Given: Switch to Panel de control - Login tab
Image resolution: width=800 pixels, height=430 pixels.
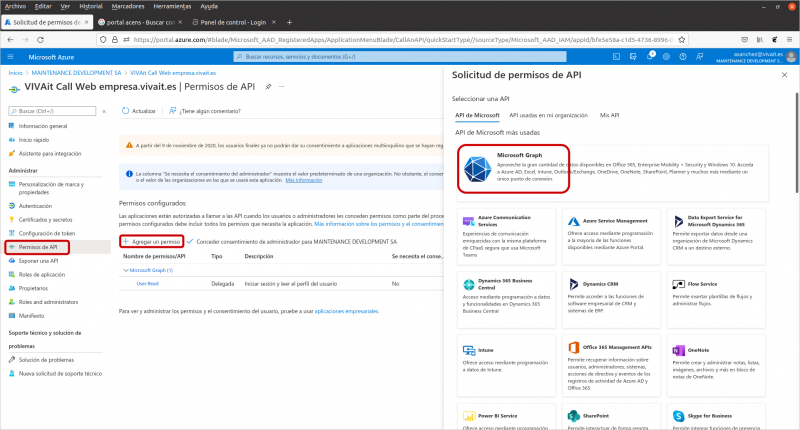Looking at the screenshot, I should coord(233,22).
